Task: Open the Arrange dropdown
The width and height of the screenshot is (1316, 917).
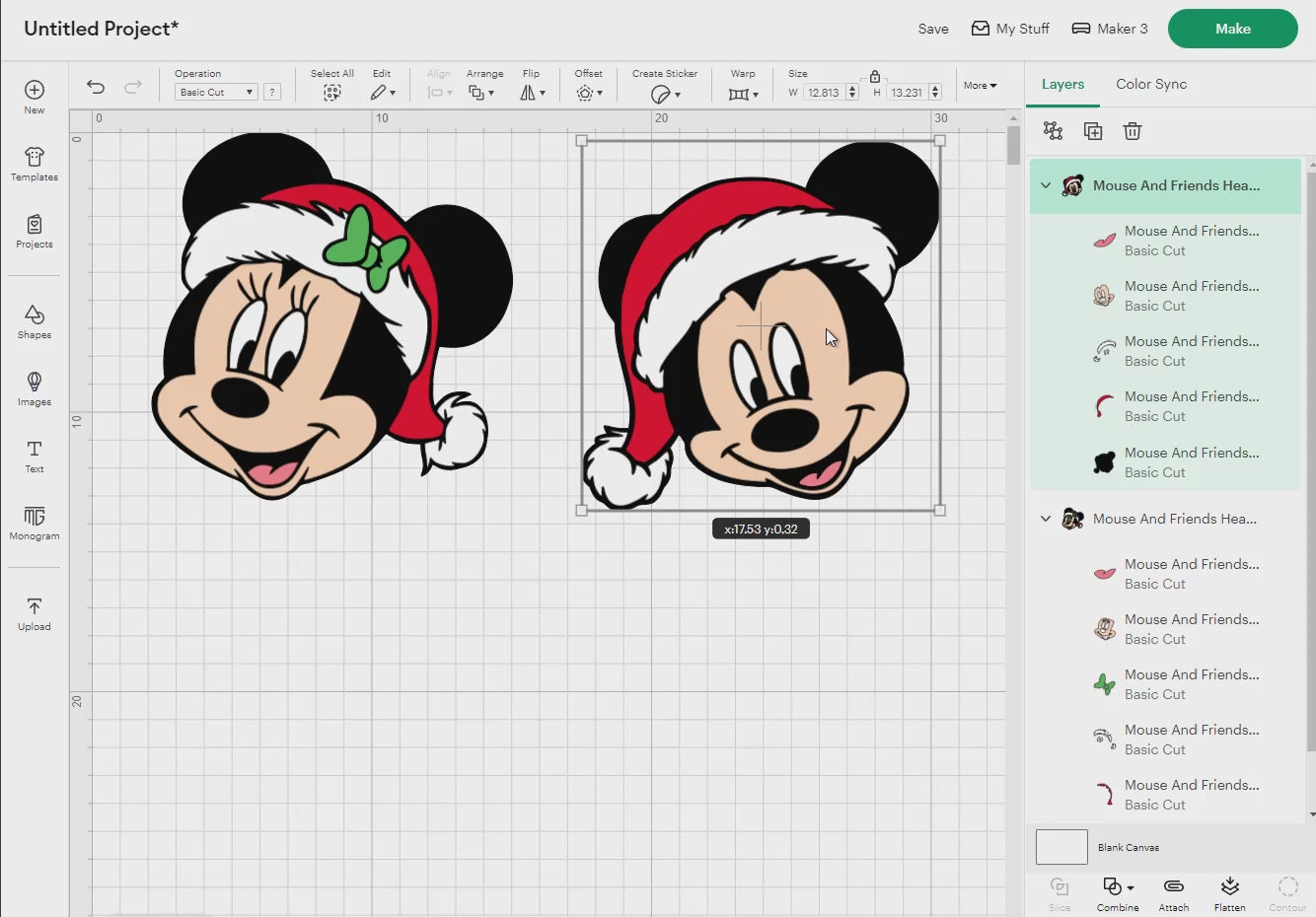Action: click(x=481, y=92)
